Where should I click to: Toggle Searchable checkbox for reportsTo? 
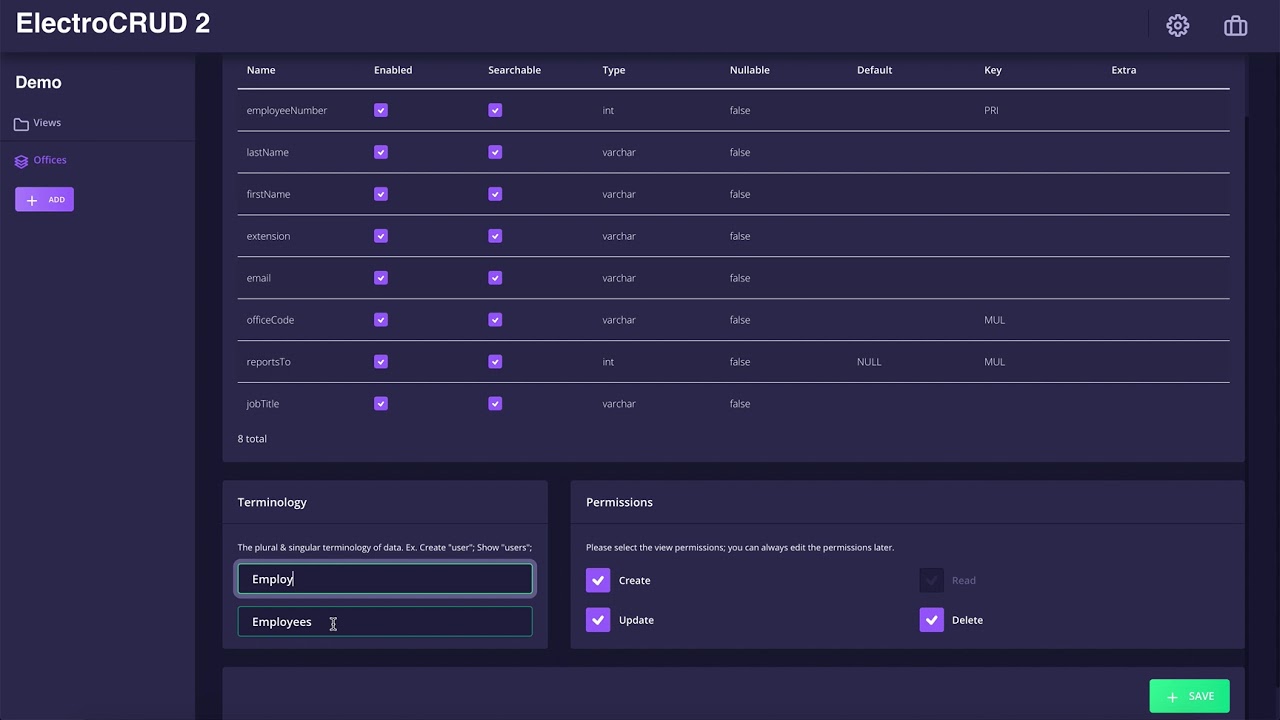point(495,362)
